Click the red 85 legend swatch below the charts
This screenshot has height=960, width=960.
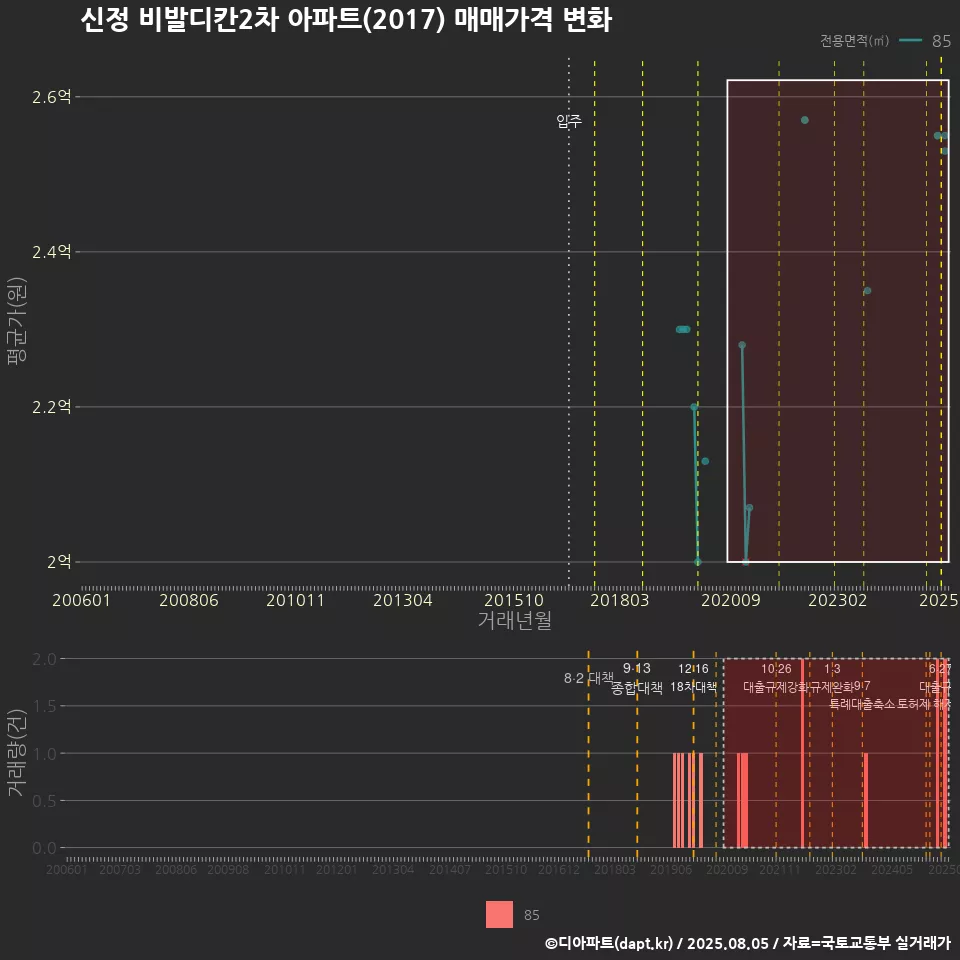pos(499,914)
